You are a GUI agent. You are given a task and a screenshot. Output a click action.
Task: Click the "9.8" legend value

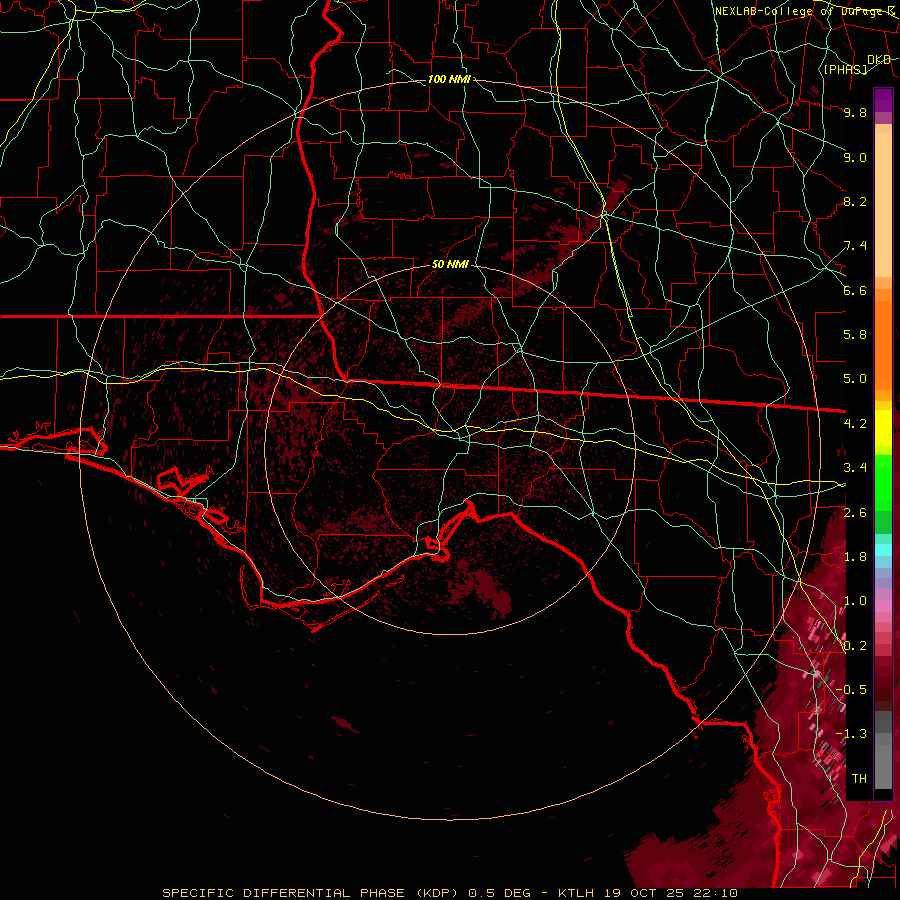click(x=855, y=112)
